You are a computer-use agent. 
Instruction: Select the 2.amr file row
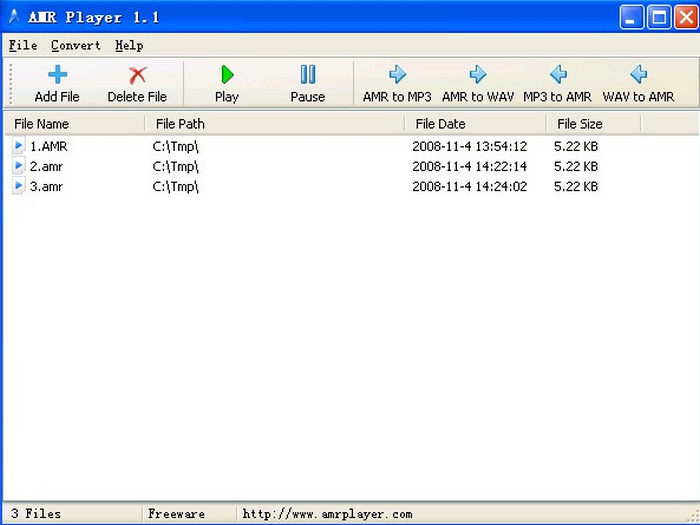(46, 166)
